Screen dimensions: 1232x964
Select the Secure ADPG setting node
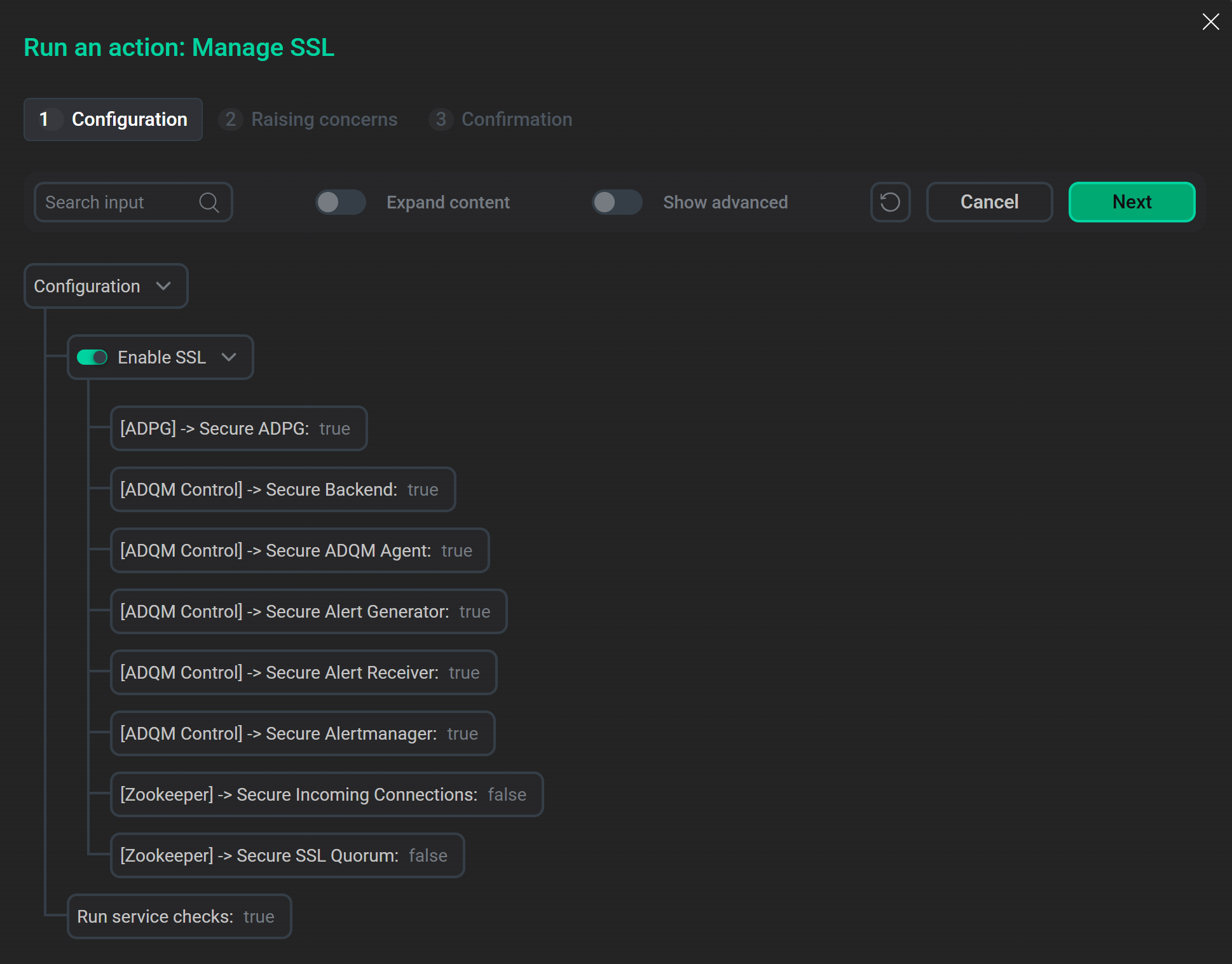[x=238, y=428]
